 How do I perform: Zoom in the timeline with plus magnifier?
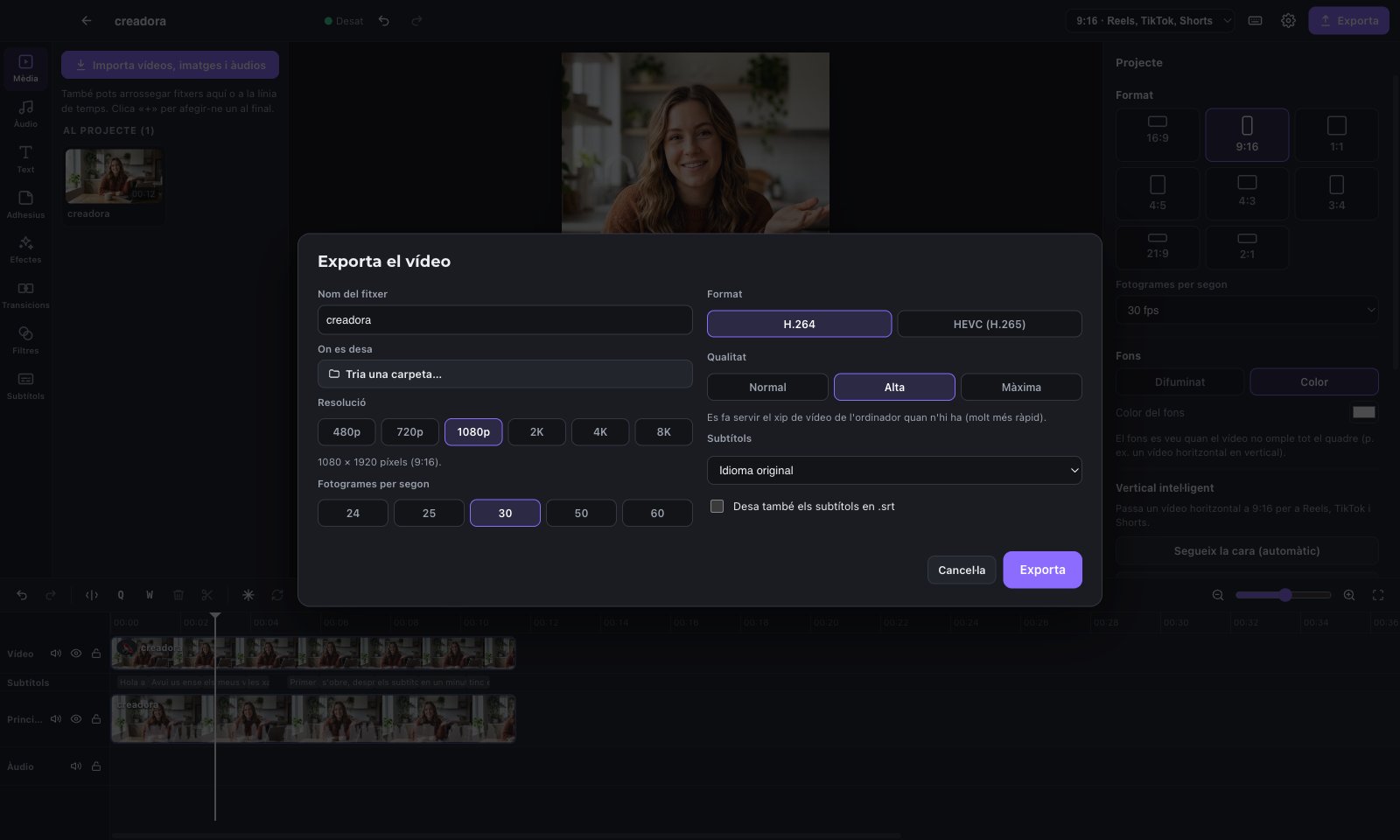pos(1349,595)
